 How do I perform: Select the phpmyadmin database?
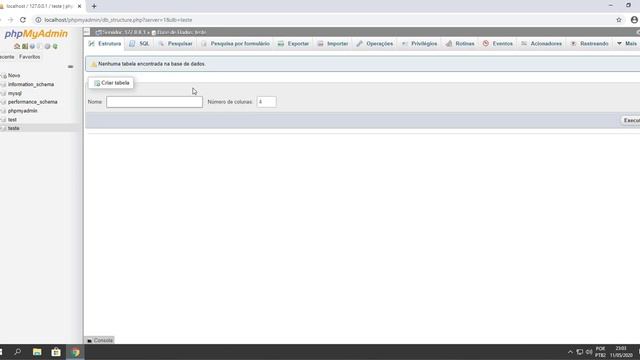point(22,111)
